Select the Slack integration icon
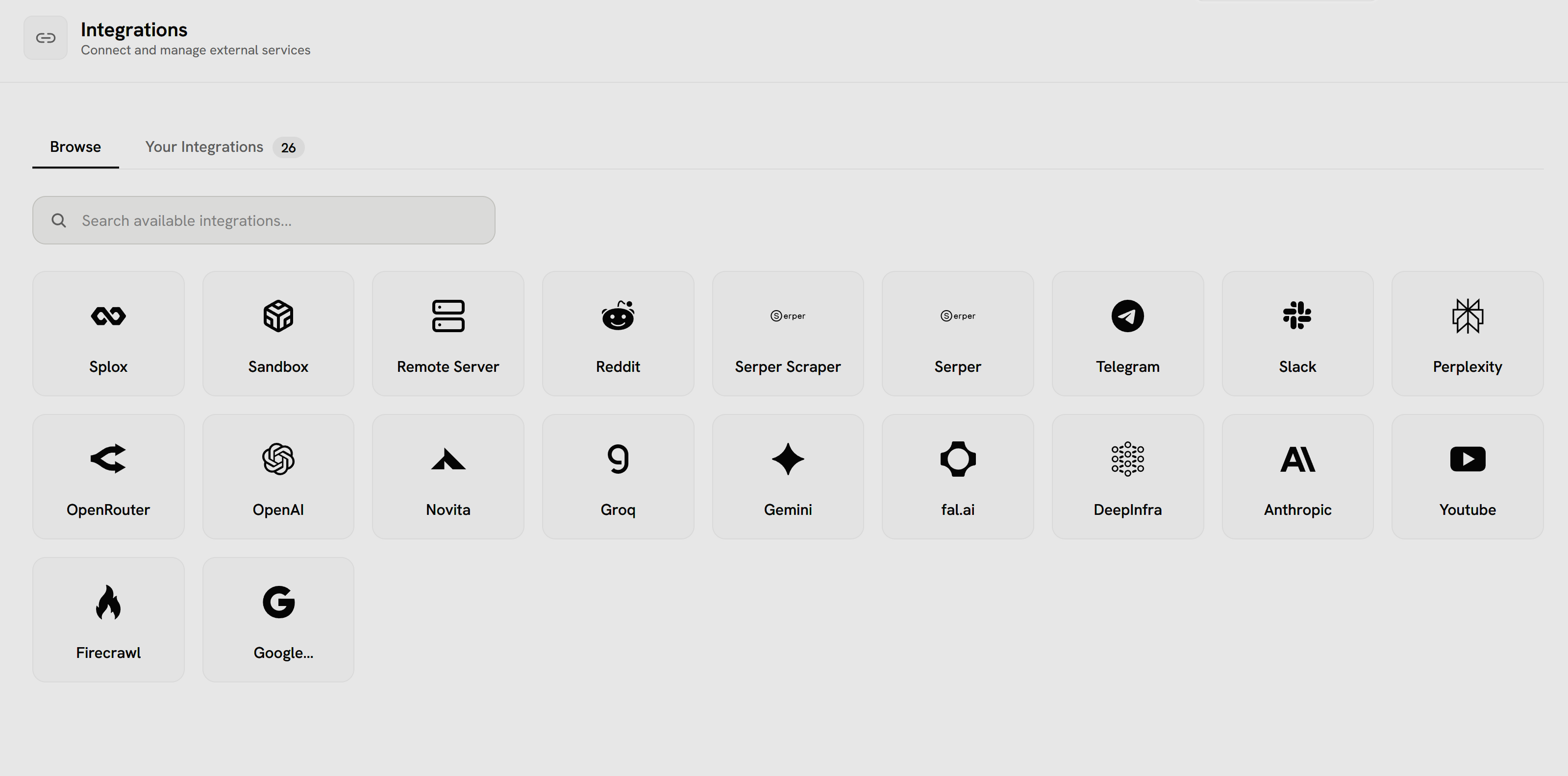1568x776 pixels. [x=1297, y=315]
